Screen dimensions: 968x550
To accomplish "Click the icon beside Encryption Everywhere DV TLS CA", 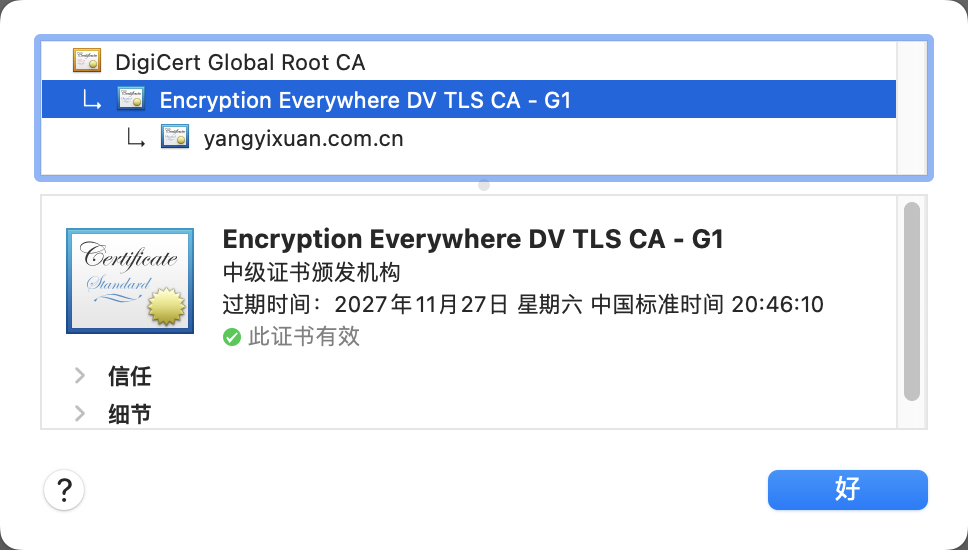I will 131,99.
